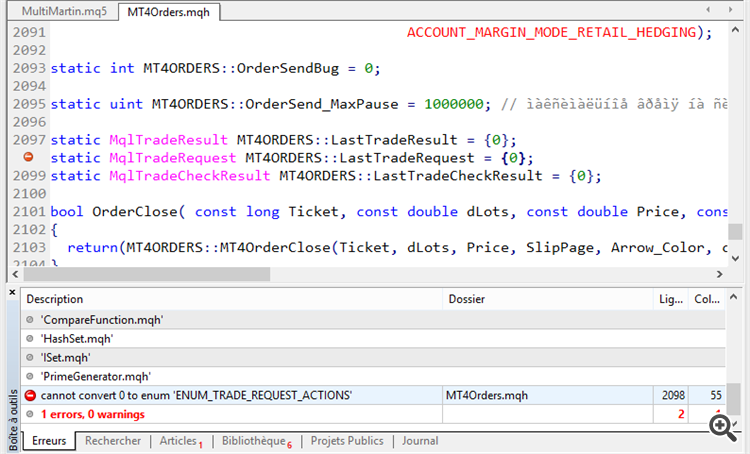Sort by the Lig... column header
750x454 pixels.
click(x=671, y=299)
